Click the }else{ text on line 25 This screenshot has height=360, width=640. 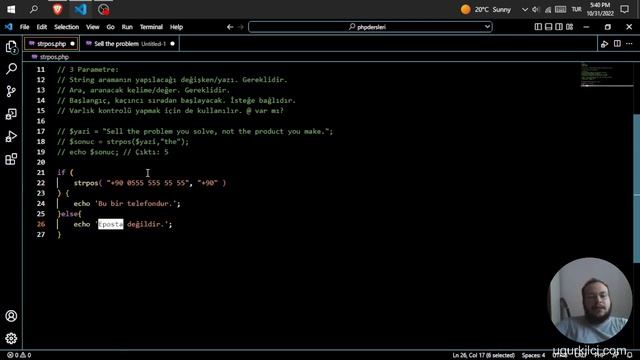coord(69,214)
